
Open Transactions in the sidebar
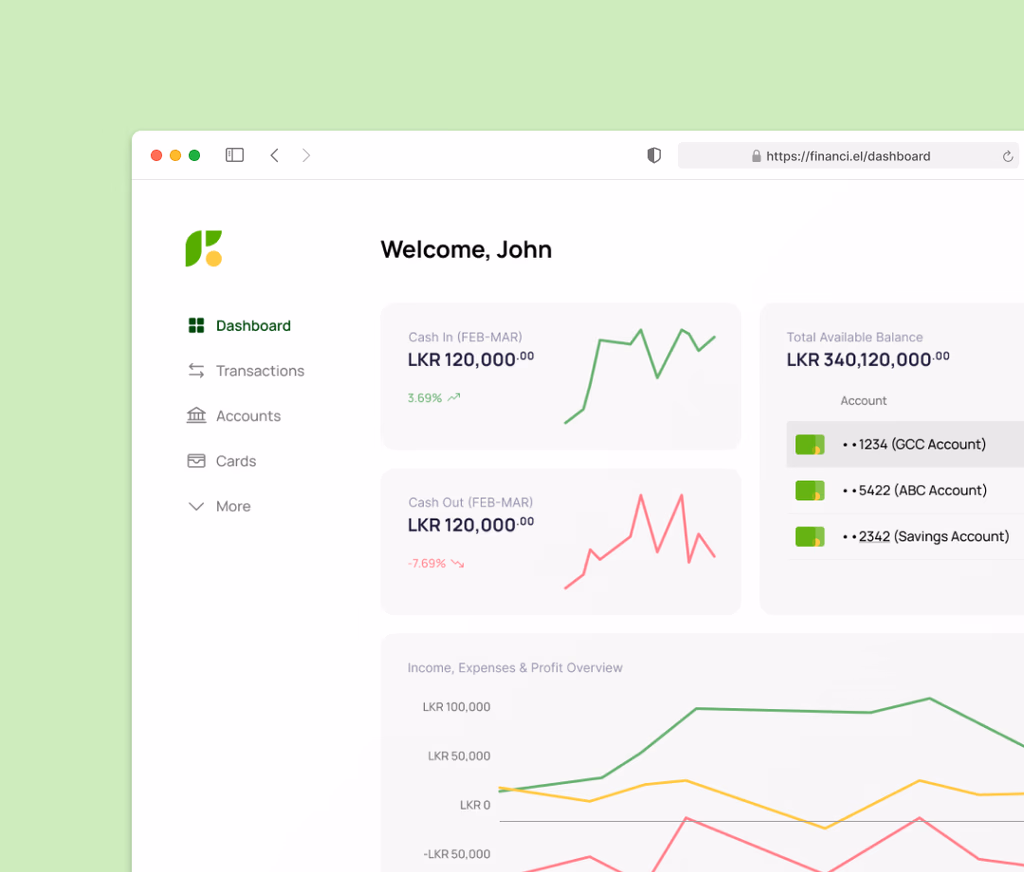tap(260, 370)
